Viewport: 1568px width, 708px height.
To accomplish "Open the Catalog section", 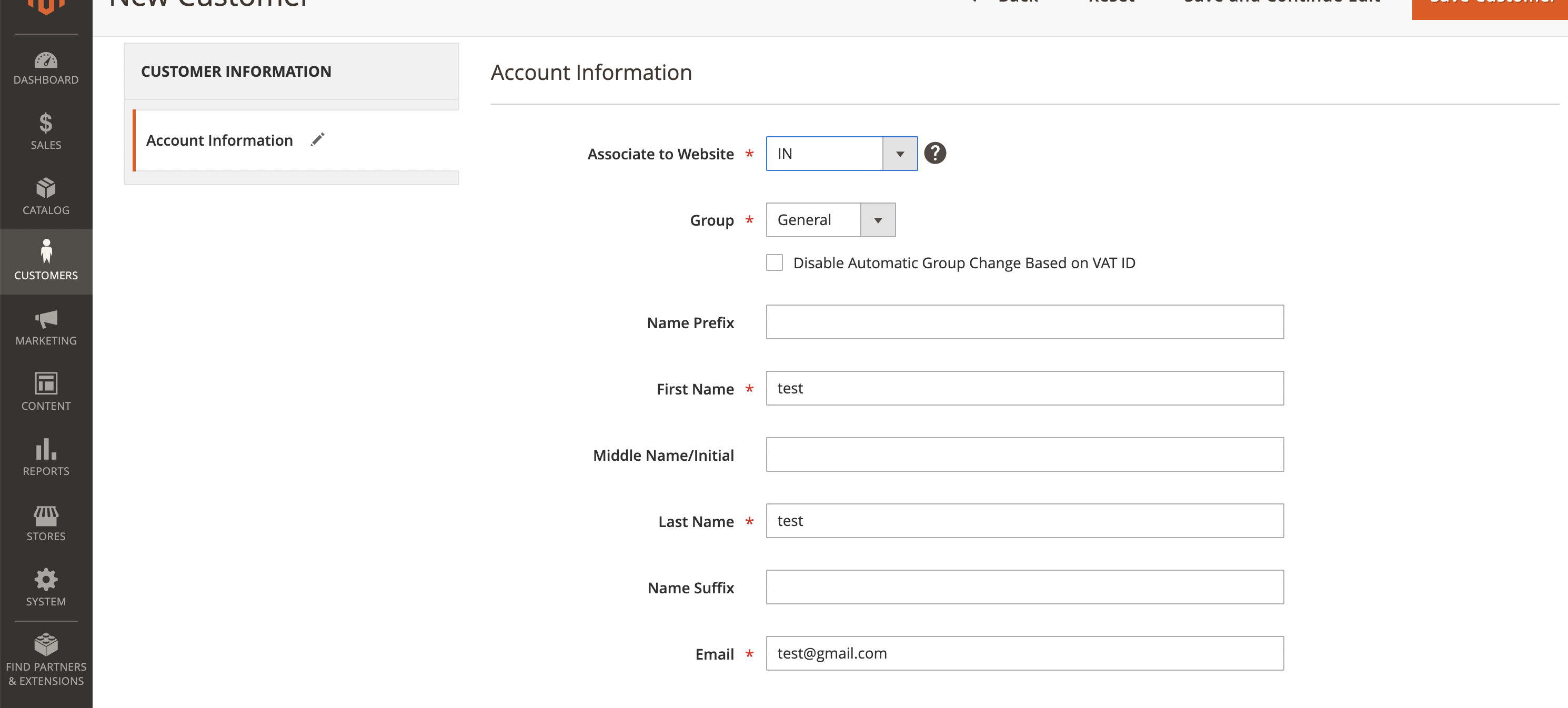I will pos(46,196).
